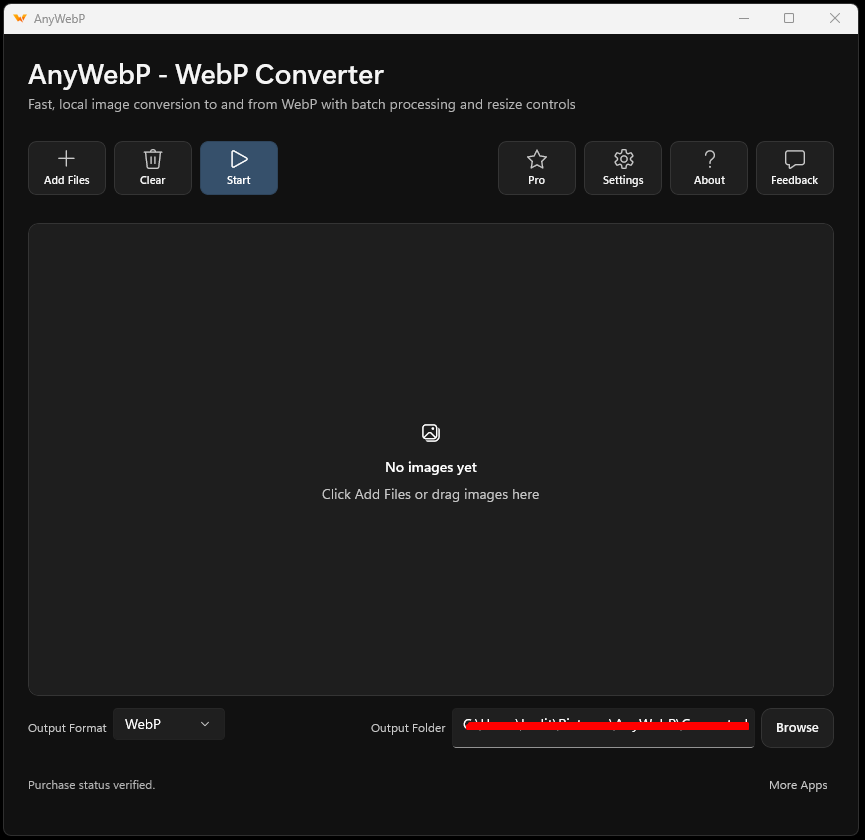Image resolution: width=865 pixels, height=840 pixels.
Task: Clear the list using the trash icon
Action: pos(153,159)
